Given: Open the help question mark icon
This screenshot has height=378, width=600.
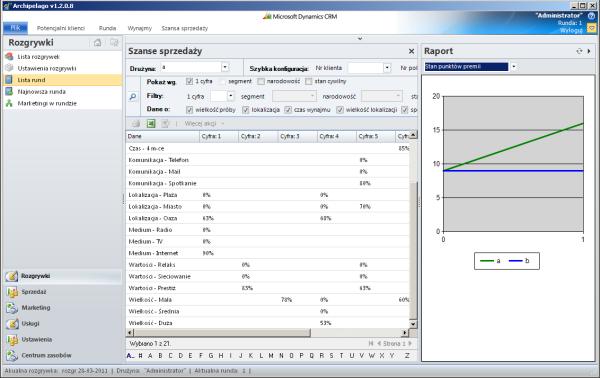Looking at the screenshot, I should click(x=592, y=16).
